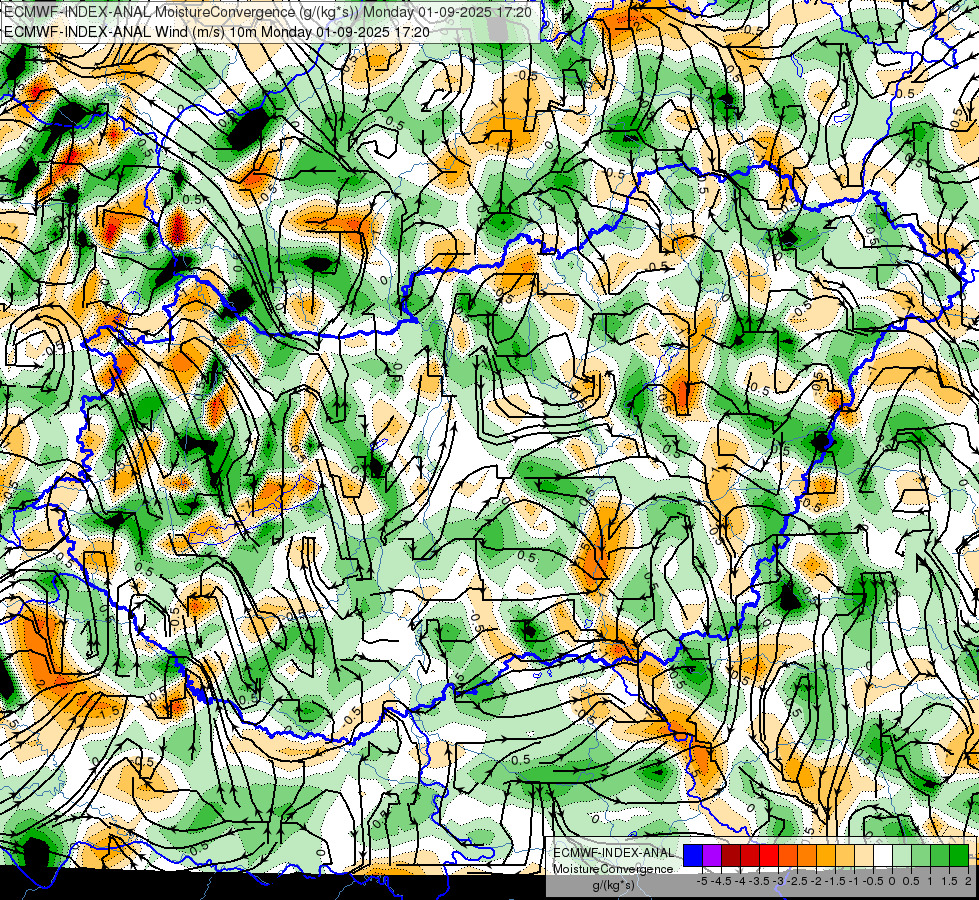Click the white legend swatch
The image size is (979, 900).
click(x=883, y=855)
